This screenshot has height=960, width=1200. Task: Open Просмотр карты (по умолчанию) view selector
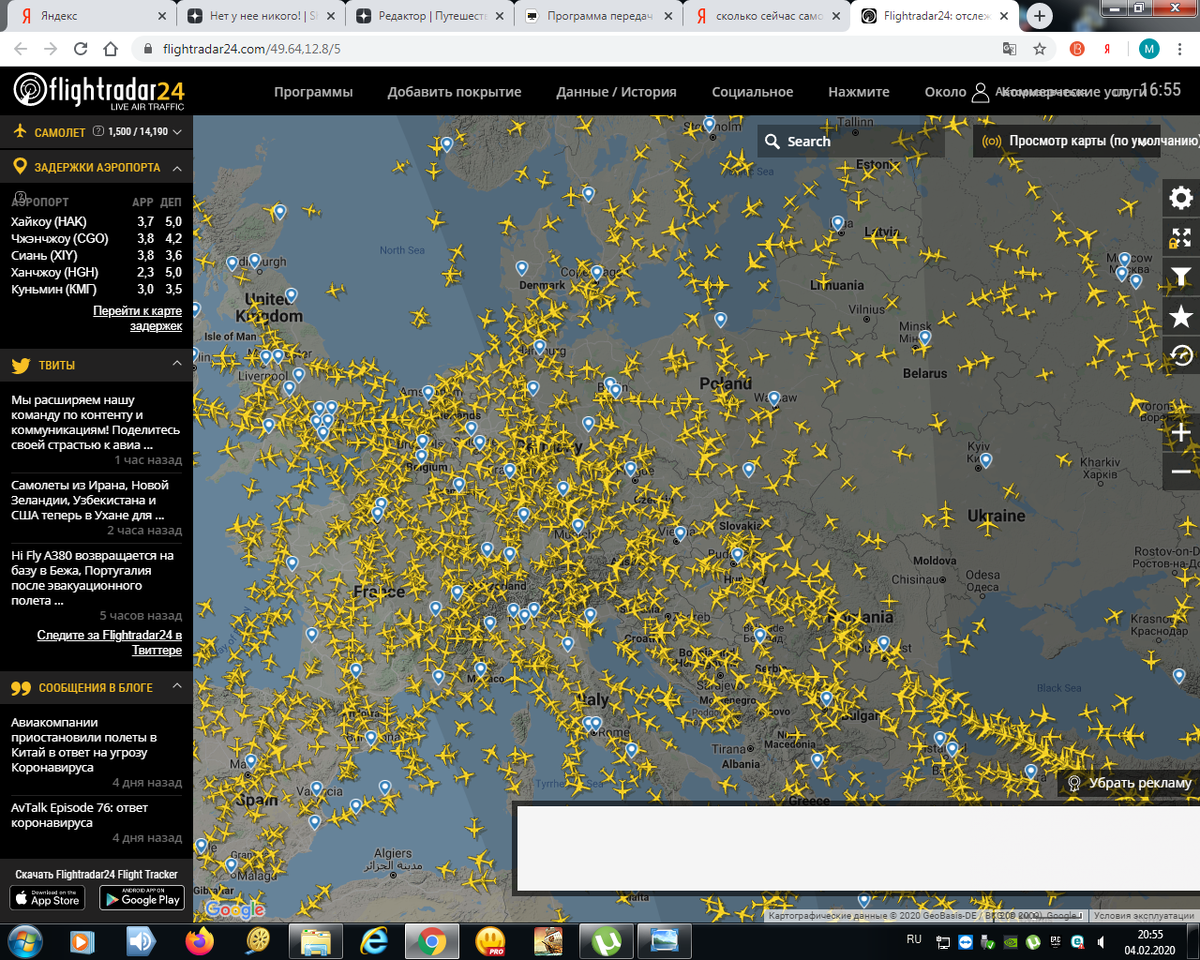coord(1087,141)
